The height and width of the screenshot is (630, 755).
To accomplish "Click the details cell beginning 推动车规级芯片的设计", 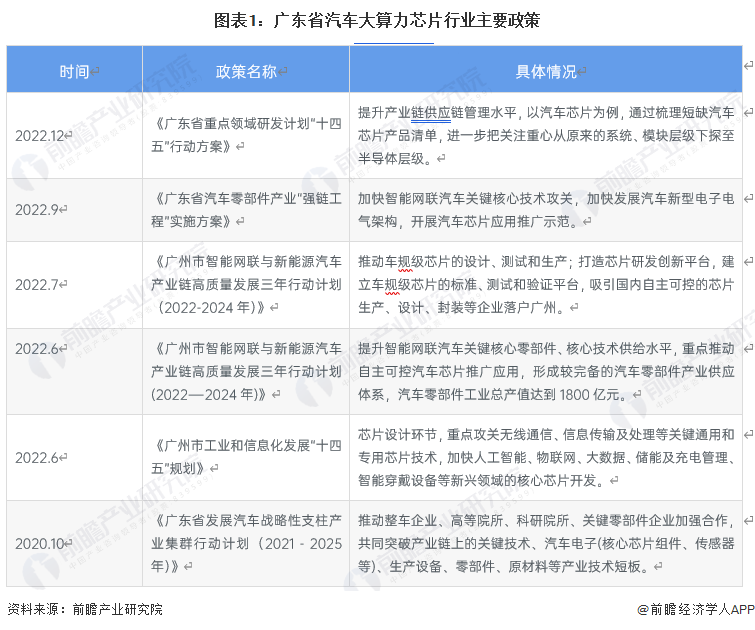I will pyautogui.click(x=545, y=284).
